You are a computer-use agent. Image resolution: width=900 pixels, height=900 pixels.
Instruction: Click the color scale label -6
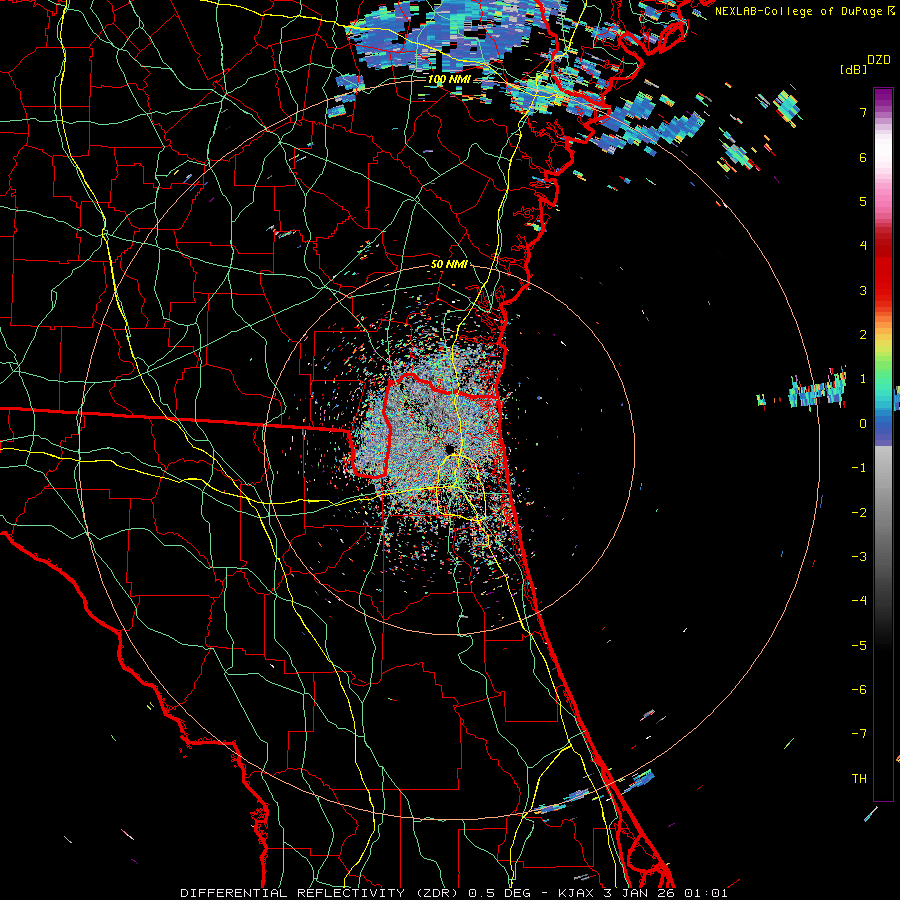(859, 689)
